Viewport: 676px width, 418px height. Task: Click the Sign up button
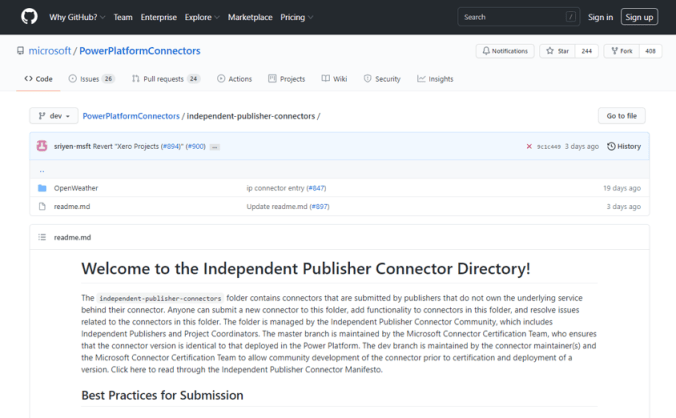point(639,17)
